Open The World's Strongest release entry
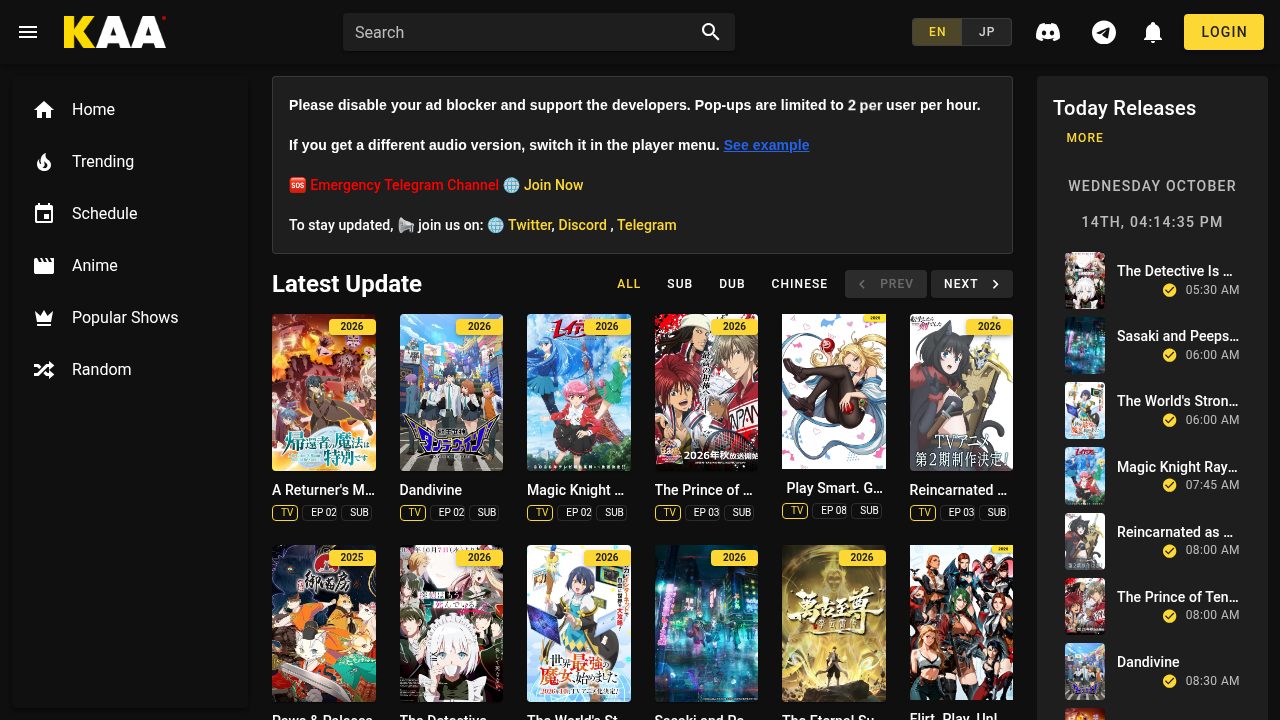The height and width of the screenshot is (720, 1280). [x=1152, y=410]
